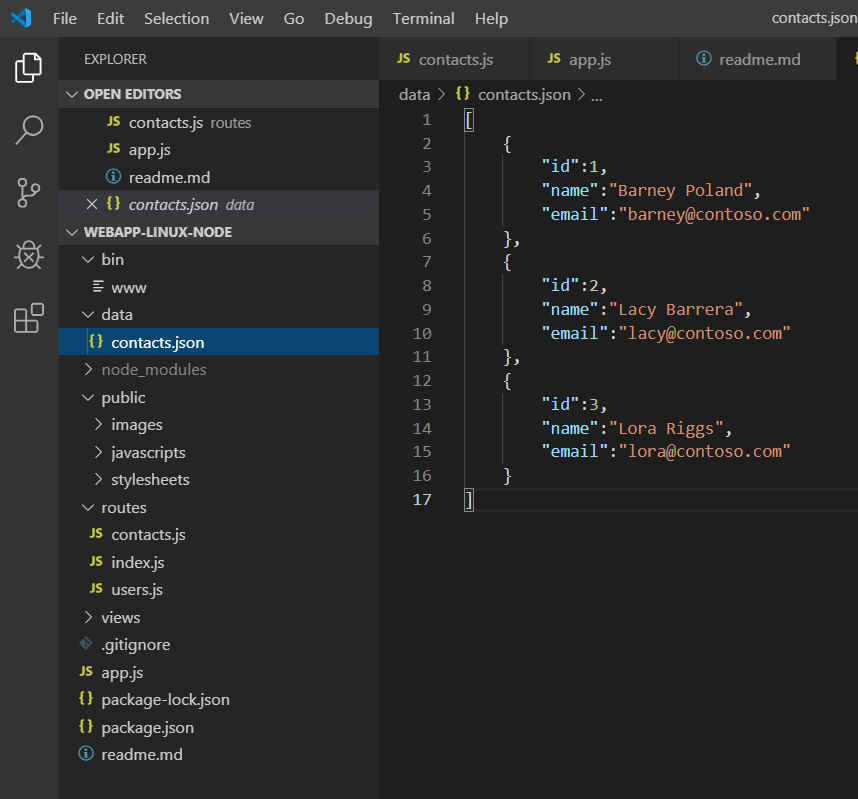Collapse the WEBAPP-LINUX-NODE folder tree
The height and width of the screenshot is (799, 858).
[74, 231]
